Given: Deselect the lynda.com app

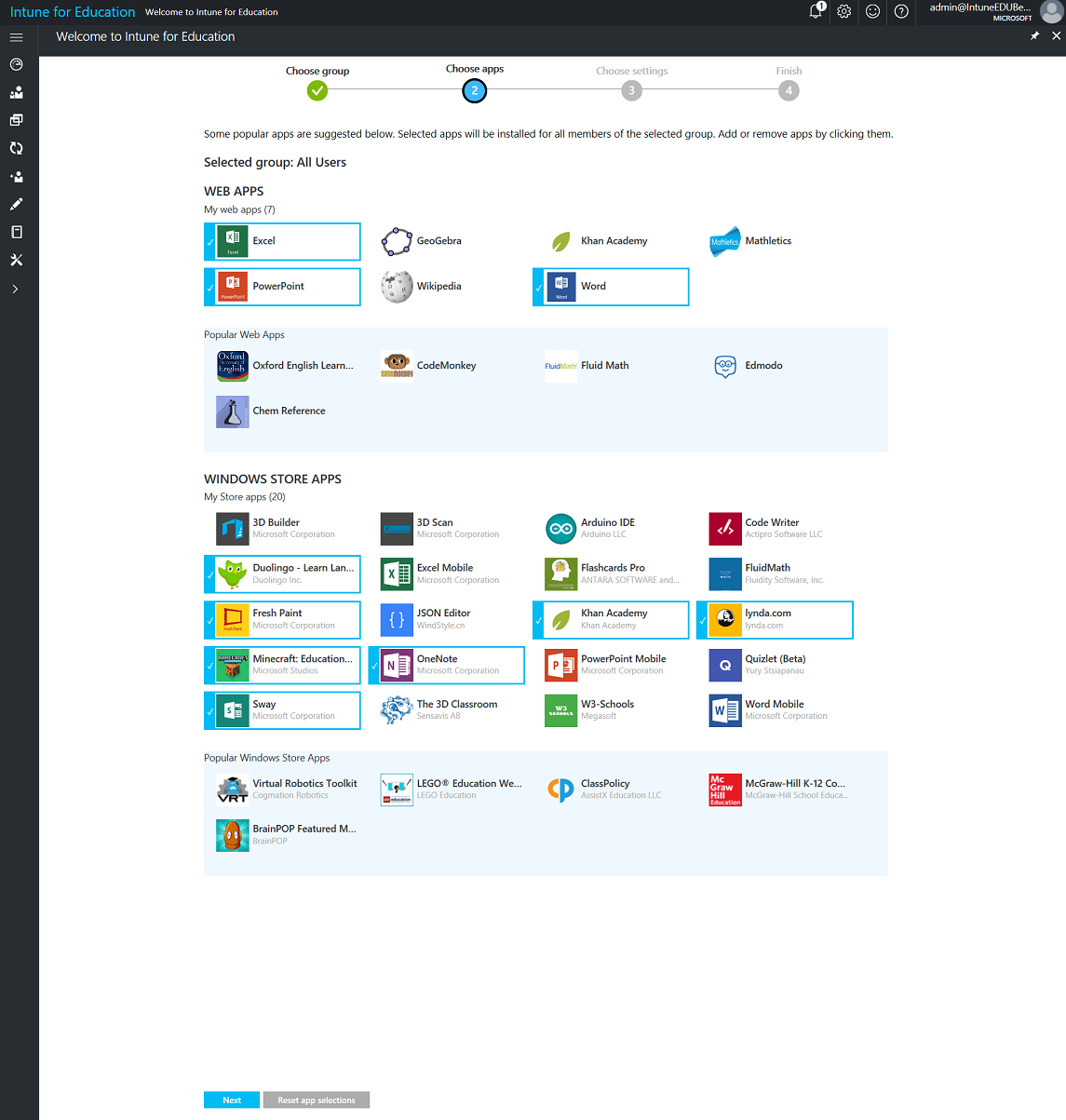Looking at the screenshot, I should [x=775, y=620].
